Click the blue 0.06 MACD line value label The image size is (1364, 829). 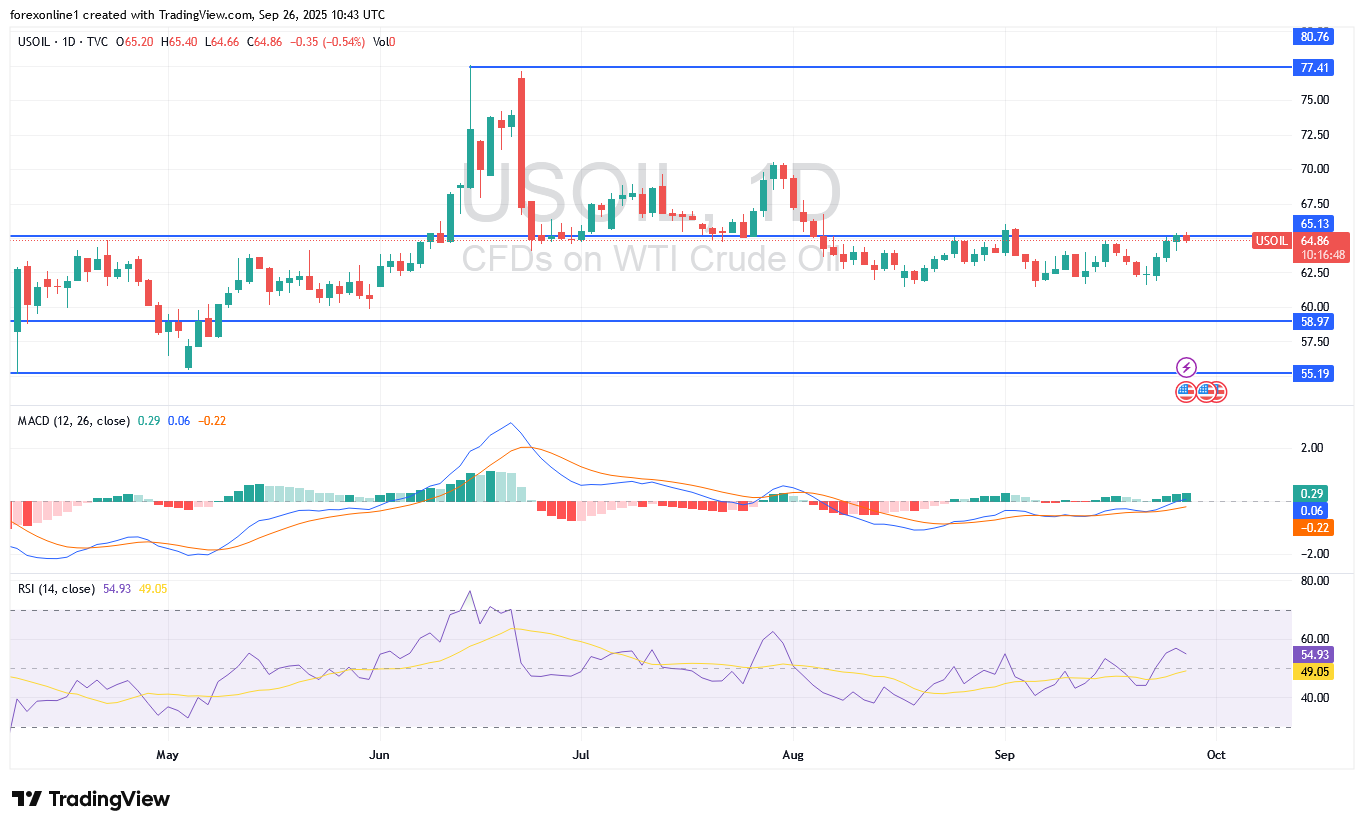click(1312, 511)
